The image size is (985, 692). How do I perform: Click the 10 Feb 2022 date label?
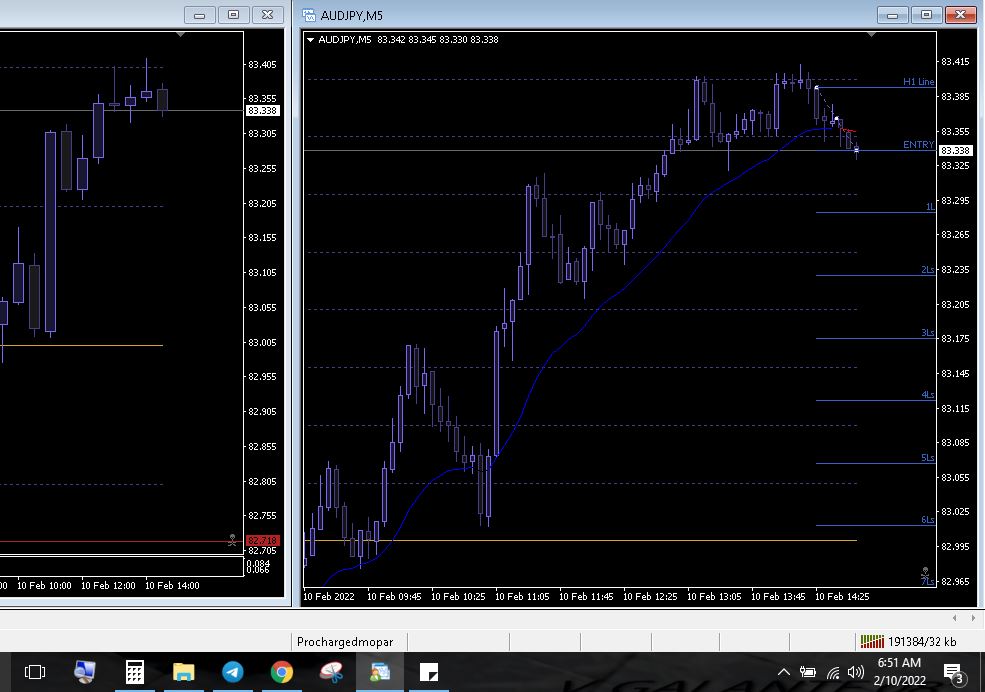329,597
